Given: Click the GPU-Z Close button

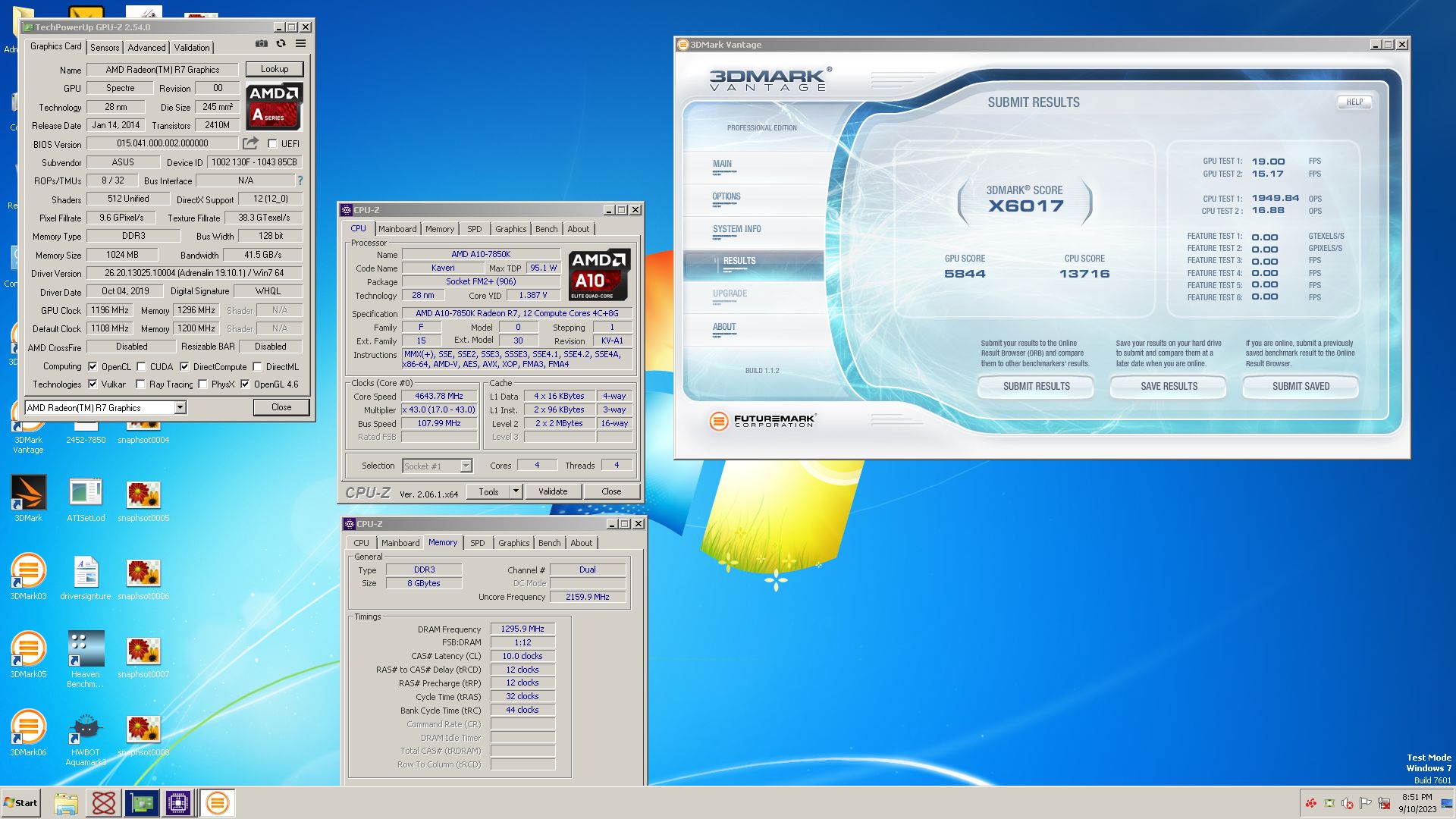Looking at the screenshot, I should point(281,407).
